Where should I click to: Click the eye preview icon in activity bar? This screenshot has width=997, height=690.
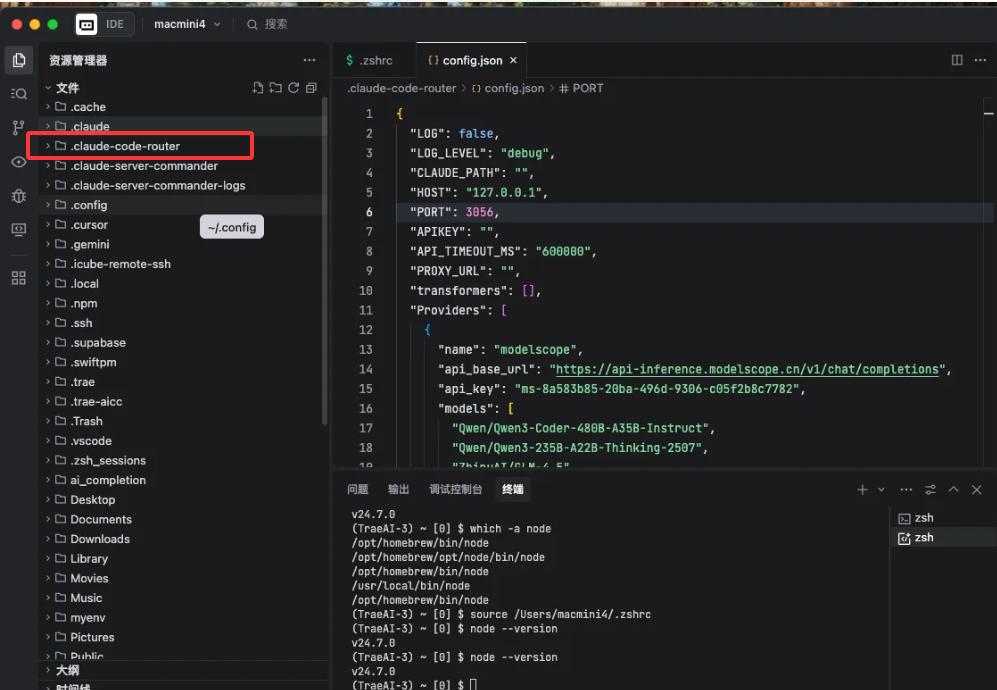pos(19,162)
